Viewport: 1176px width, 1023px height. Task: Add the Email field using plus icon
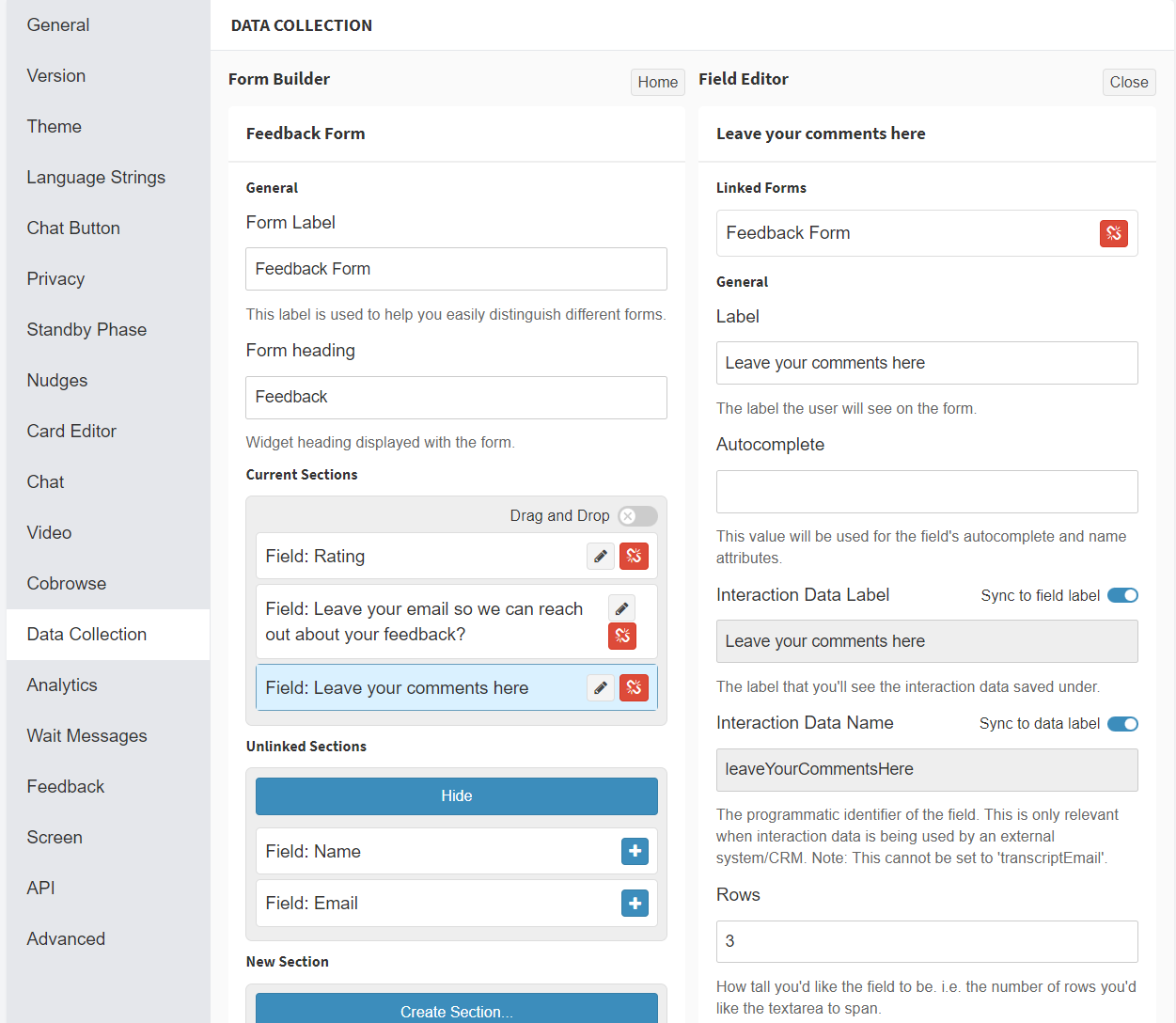635,903
